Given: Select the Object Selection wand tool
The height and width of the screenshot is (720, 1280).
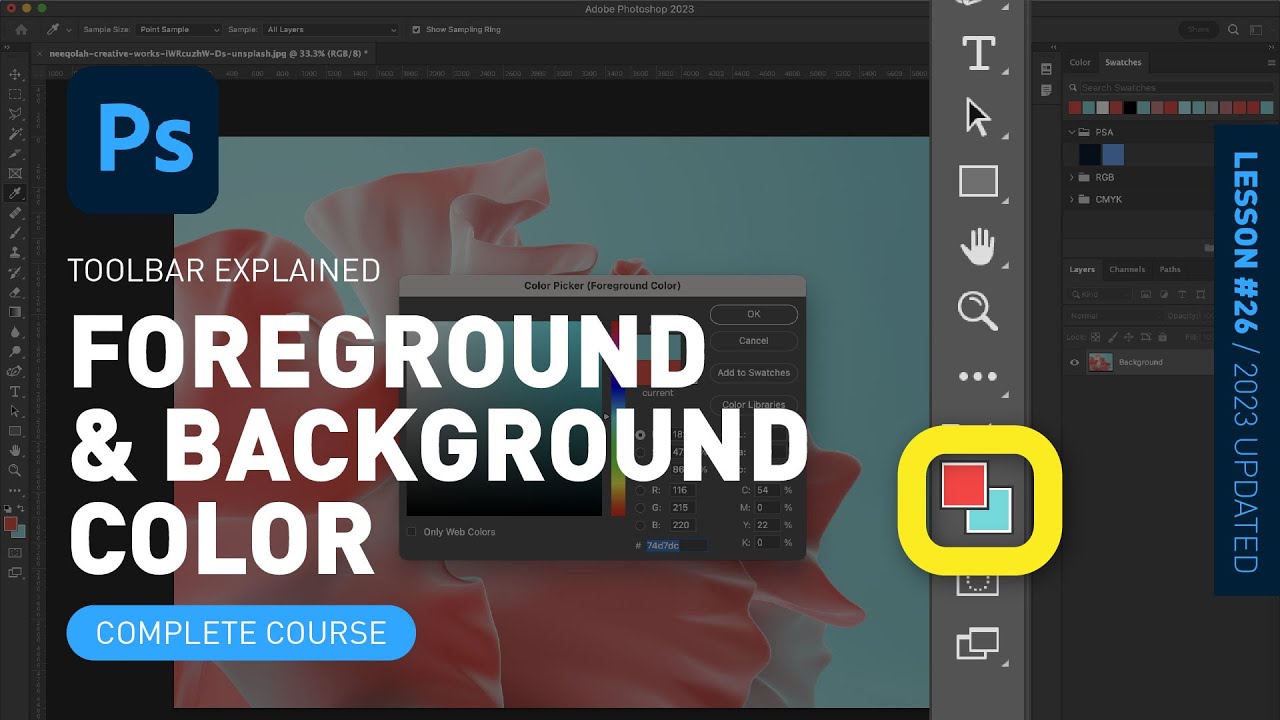Looking at the screenshot, I should 15,134.
